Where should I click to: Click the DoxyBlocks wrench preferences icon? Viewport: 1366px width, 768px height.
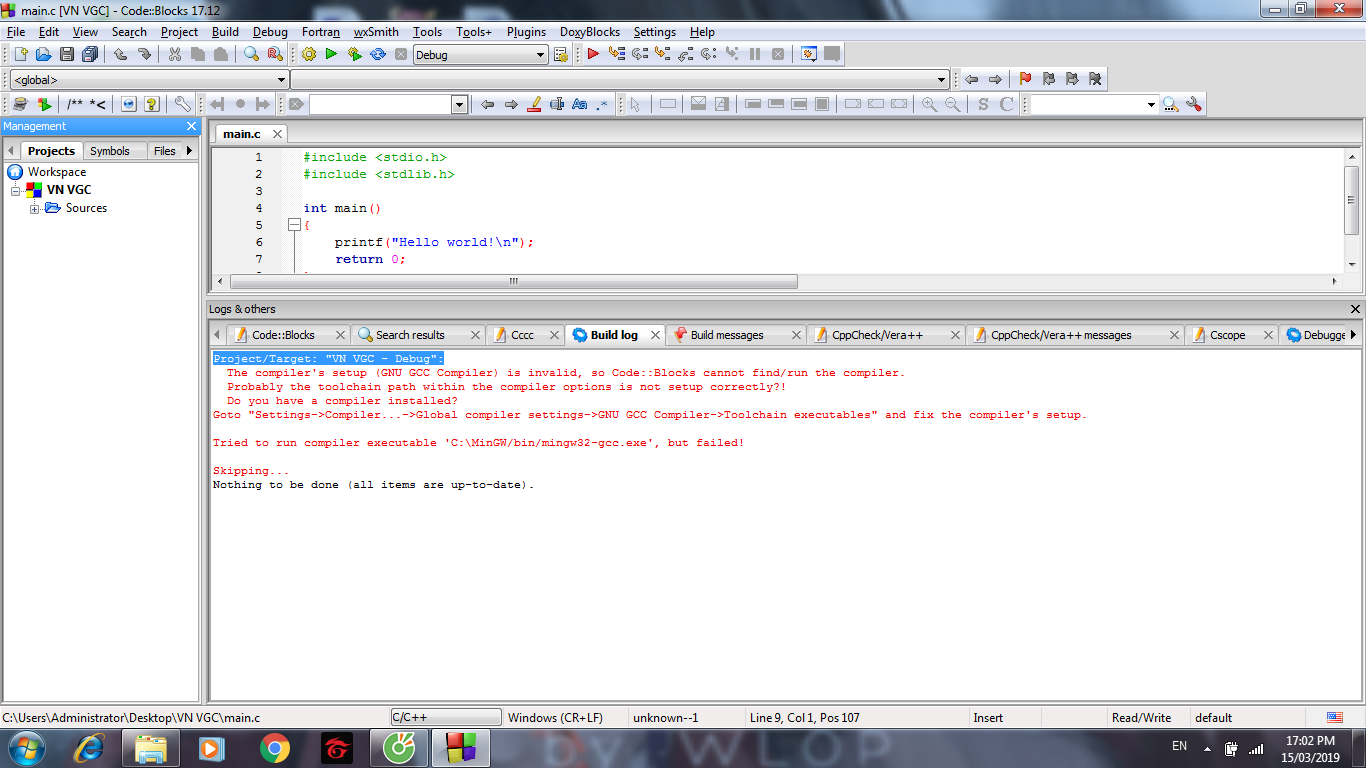[182, 104]
